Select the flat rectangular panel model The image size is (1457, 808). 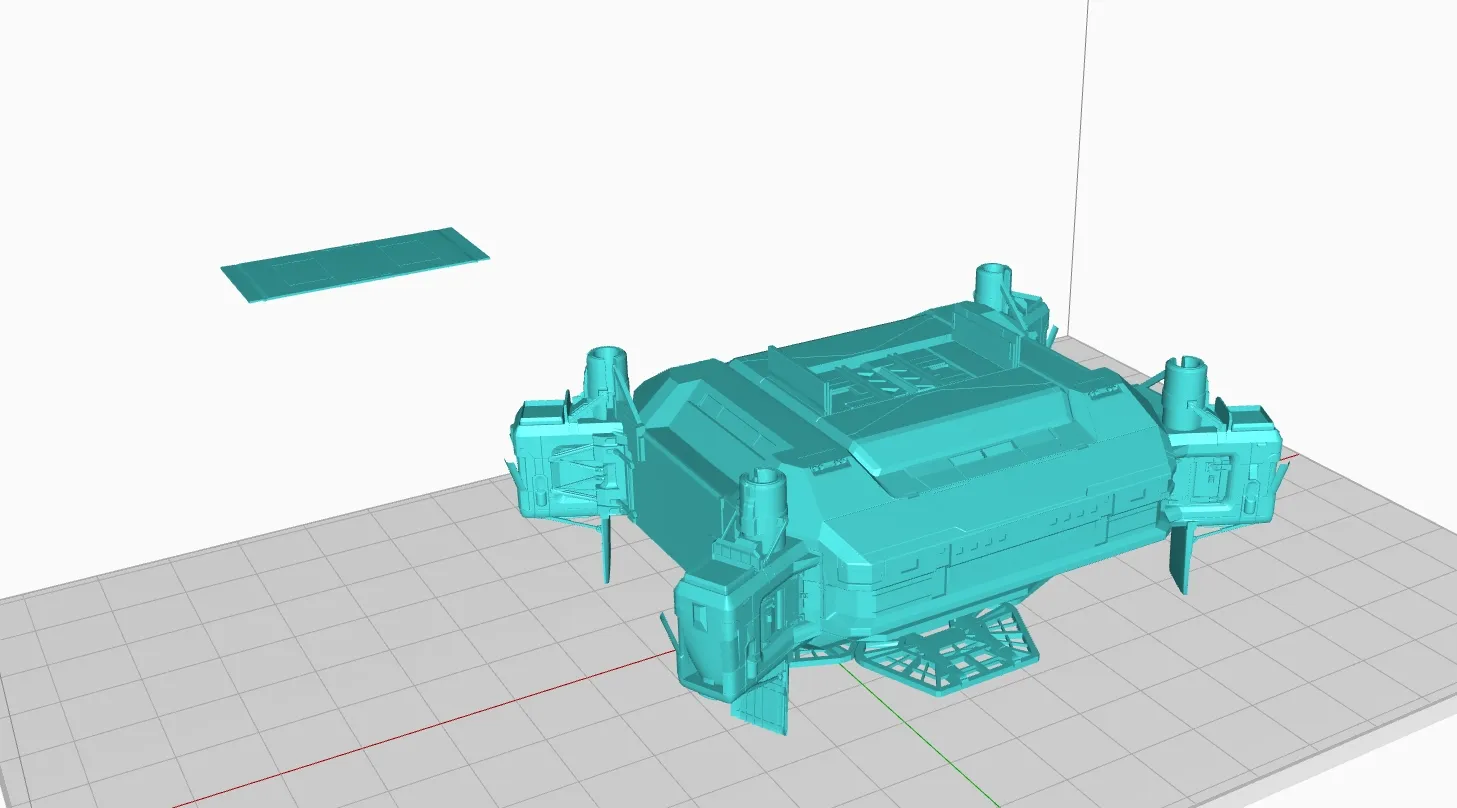[x=355, y=263]
